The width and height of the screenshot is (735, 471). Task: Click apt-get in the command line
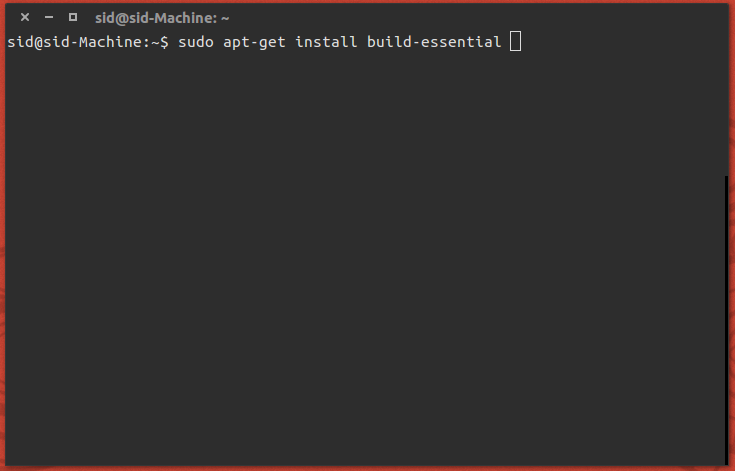(255, 41)
